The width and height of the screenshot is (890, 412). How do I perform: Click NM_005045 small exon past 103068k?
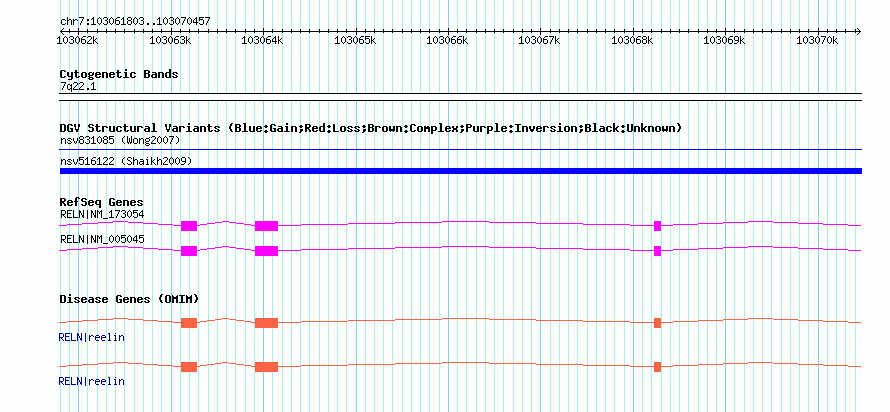click(657, 251)
